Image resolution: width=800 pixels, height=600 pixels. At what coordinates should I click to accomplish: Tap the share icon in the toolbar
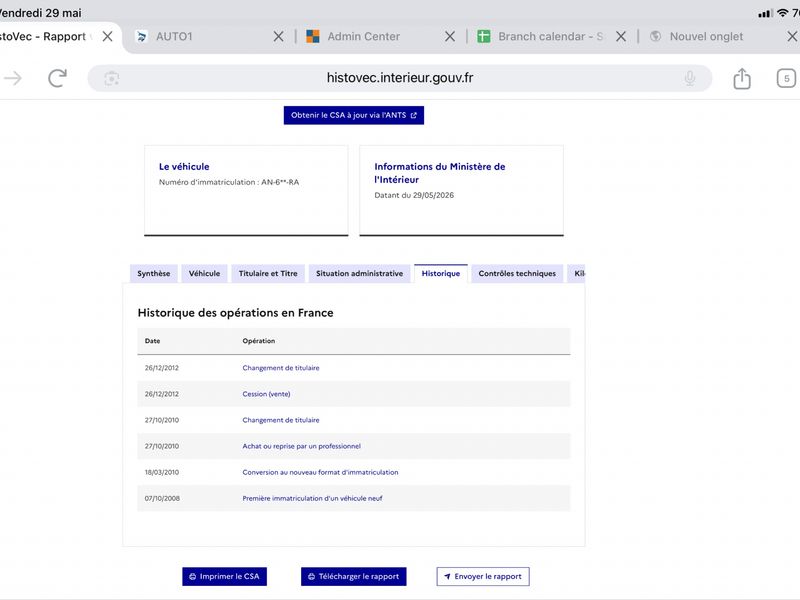pos(741,78)
